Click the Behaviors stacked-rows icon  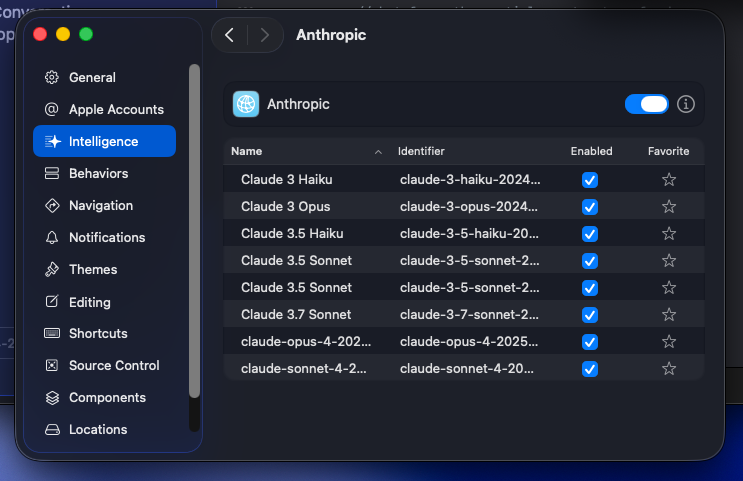[52, 173]
